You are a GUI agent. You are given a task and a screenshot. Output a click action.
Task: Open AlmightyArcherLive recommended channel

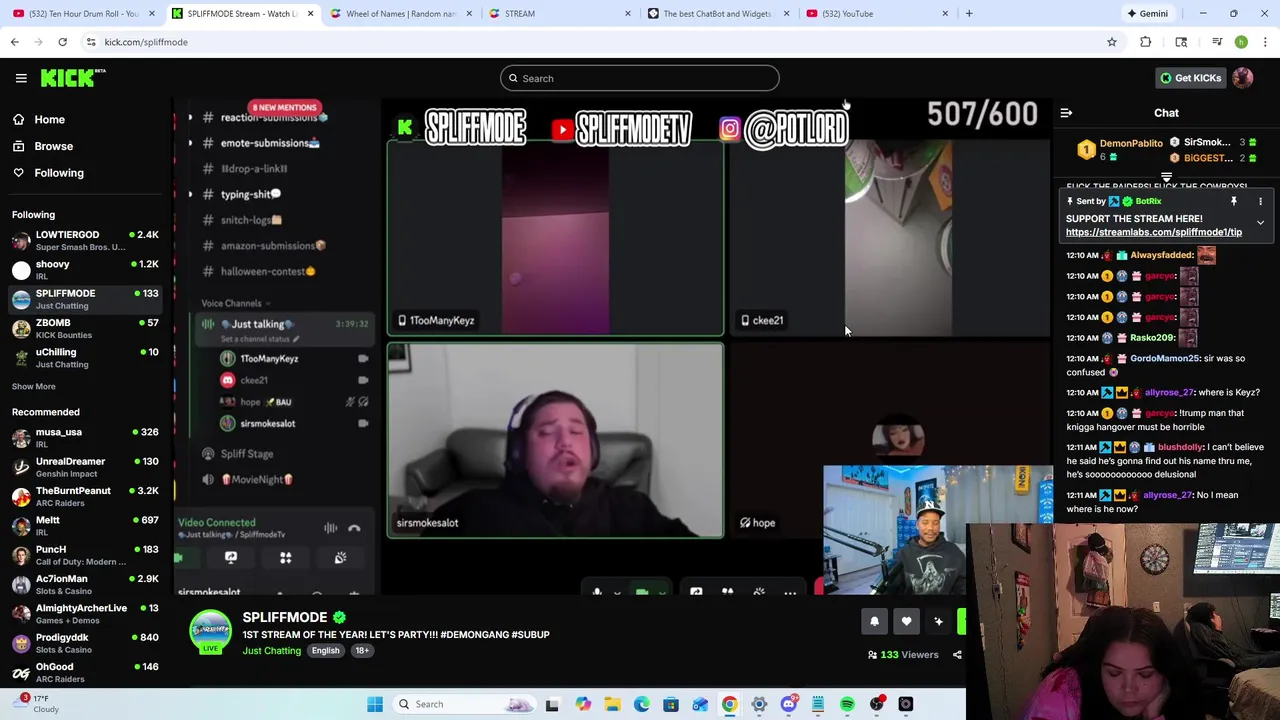(85, 614)
